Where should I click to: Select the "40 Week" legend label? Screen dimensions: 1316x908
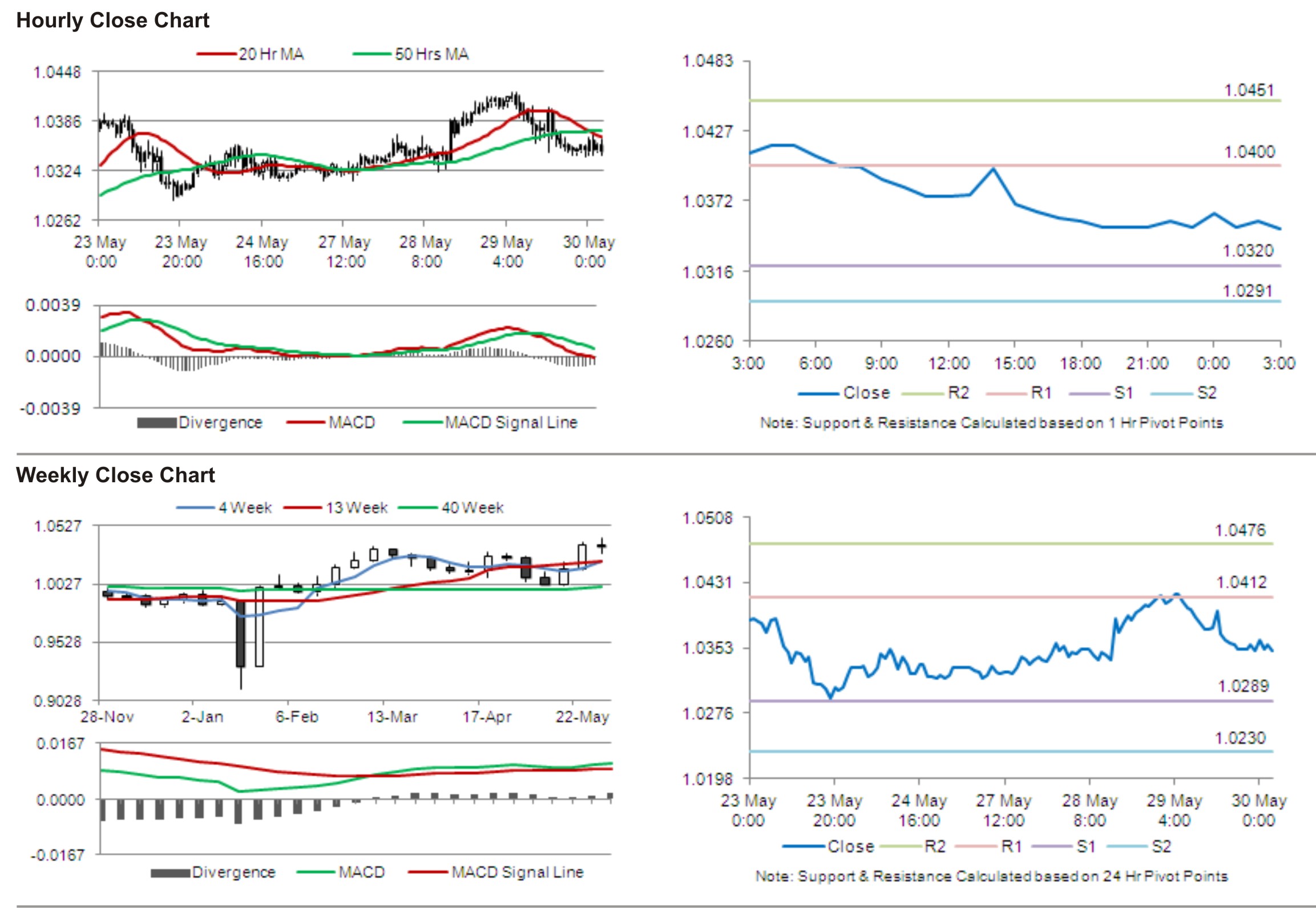point(473,507)
